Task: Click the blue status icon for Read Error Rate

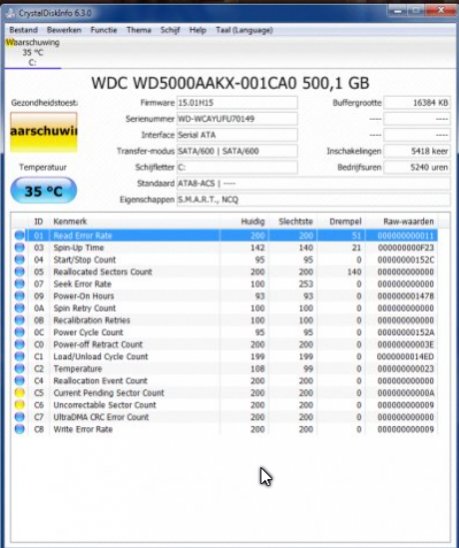Action: point(20,235)
